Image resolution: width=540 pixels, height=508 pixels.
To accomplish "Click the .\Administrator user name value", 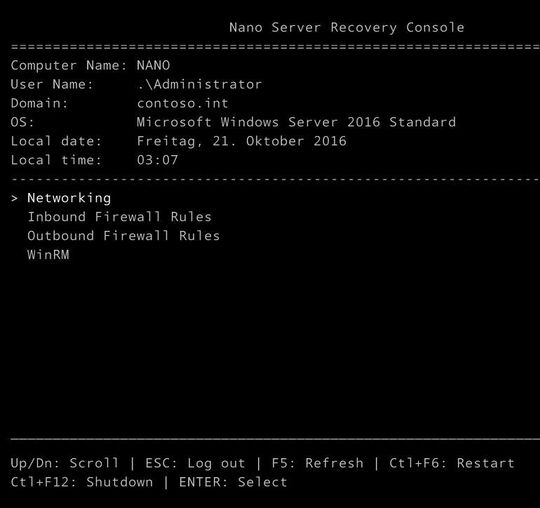I will pyautogui.click(x=199, y=84).
